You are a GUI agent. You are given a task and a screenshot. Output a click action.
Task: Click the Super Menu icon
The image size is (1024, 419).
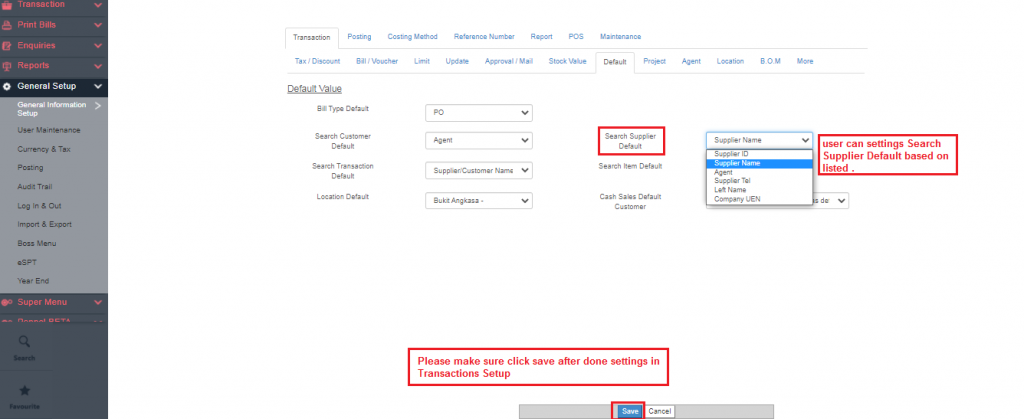[7, 301]
